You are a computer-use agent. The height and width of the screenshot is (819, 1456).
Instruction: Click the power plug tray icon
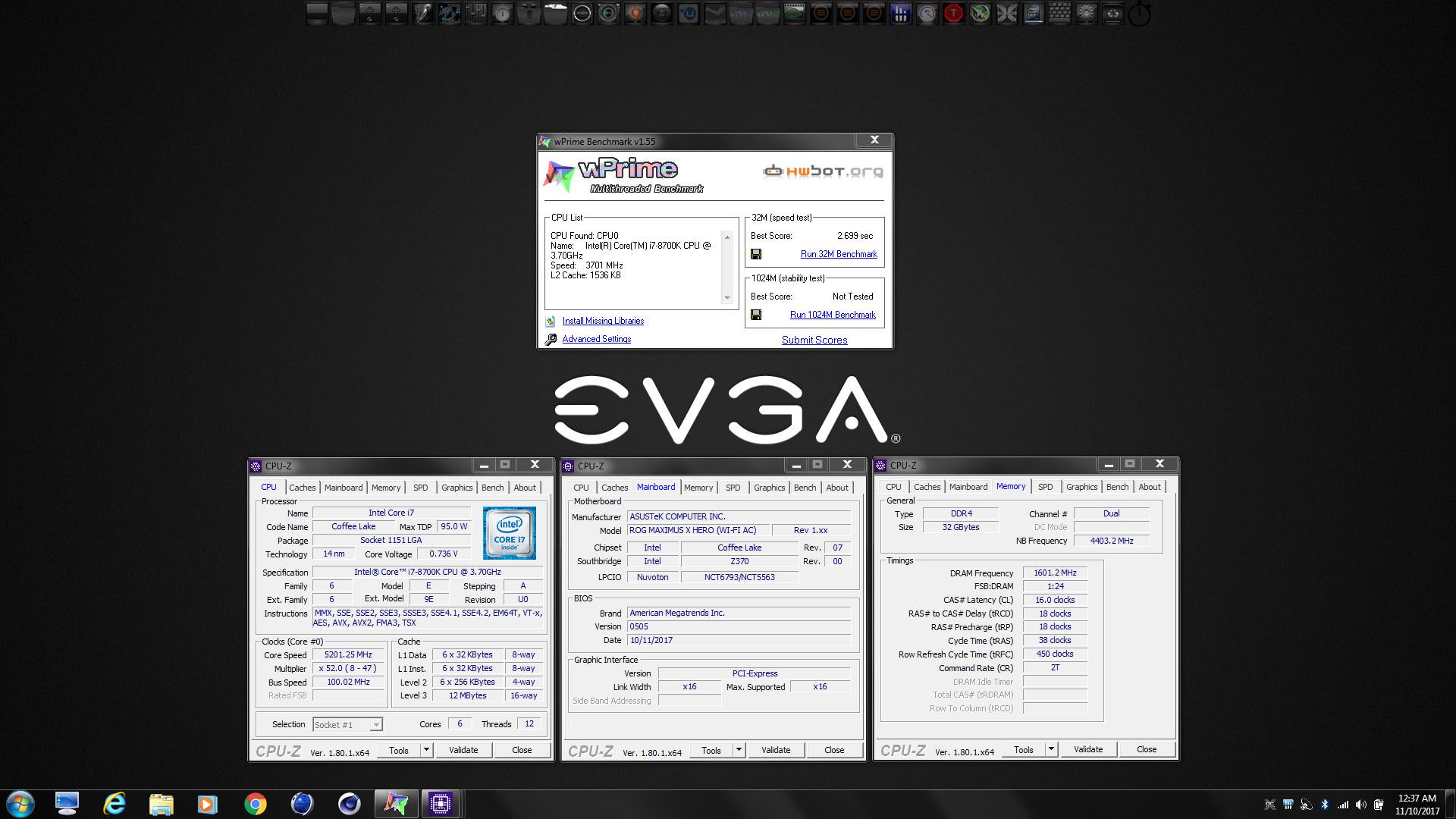click(x=1379, y=805)
